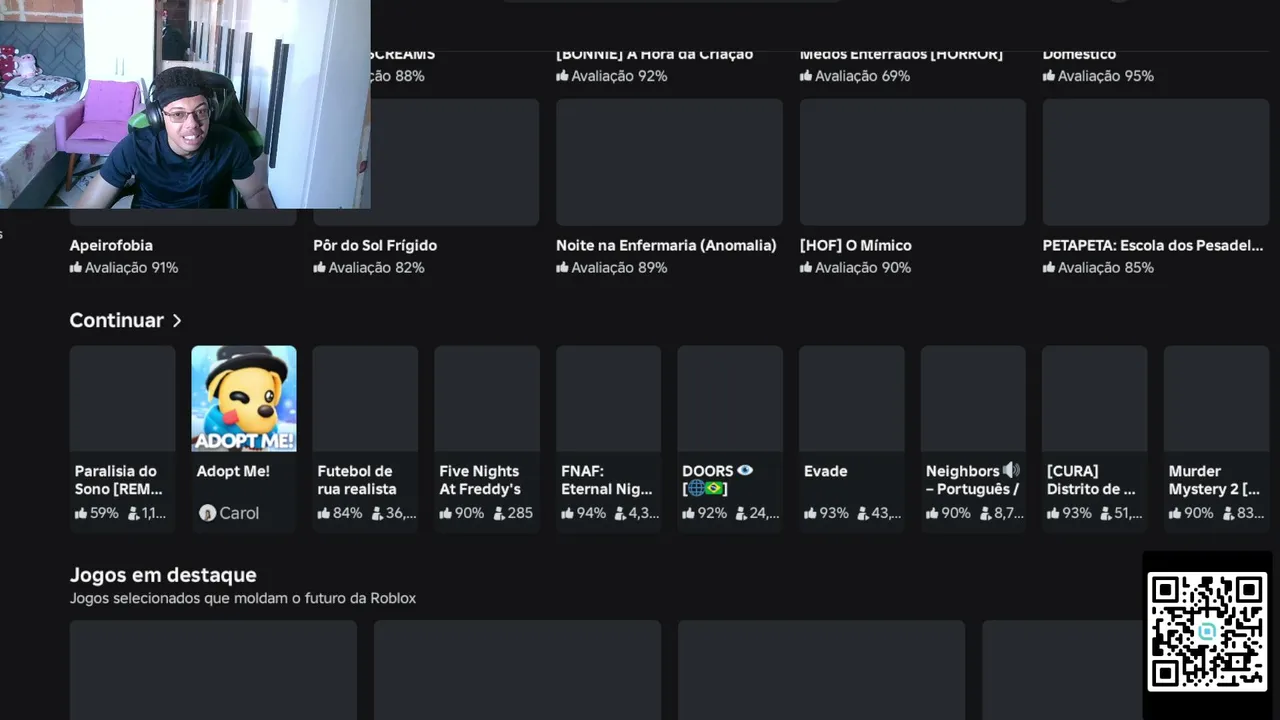Screen dimensions: 1280x720
Task: Click the Neighbors – Português title
Action: click(973, 480)
